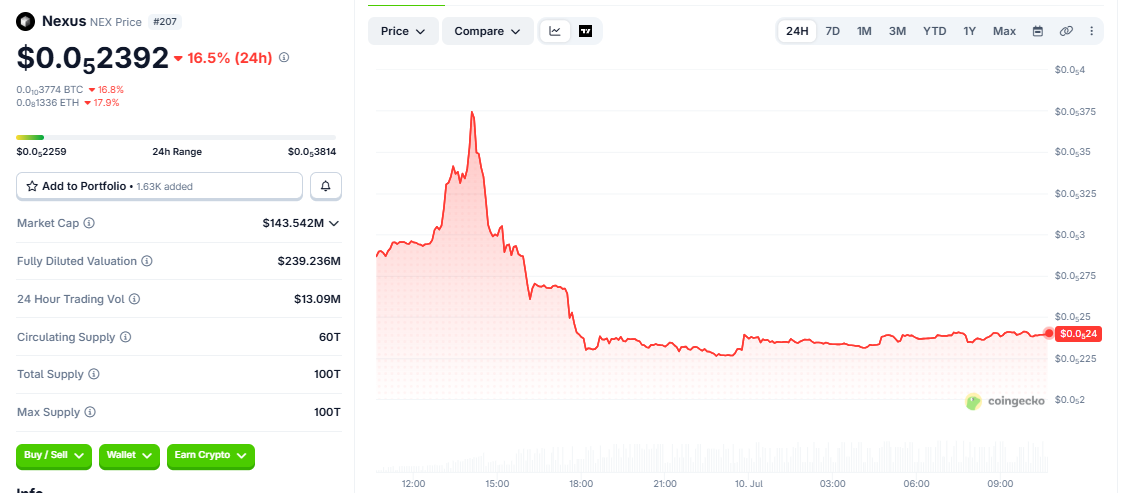Click the main price $0.0₅2392

coord(93,58)
